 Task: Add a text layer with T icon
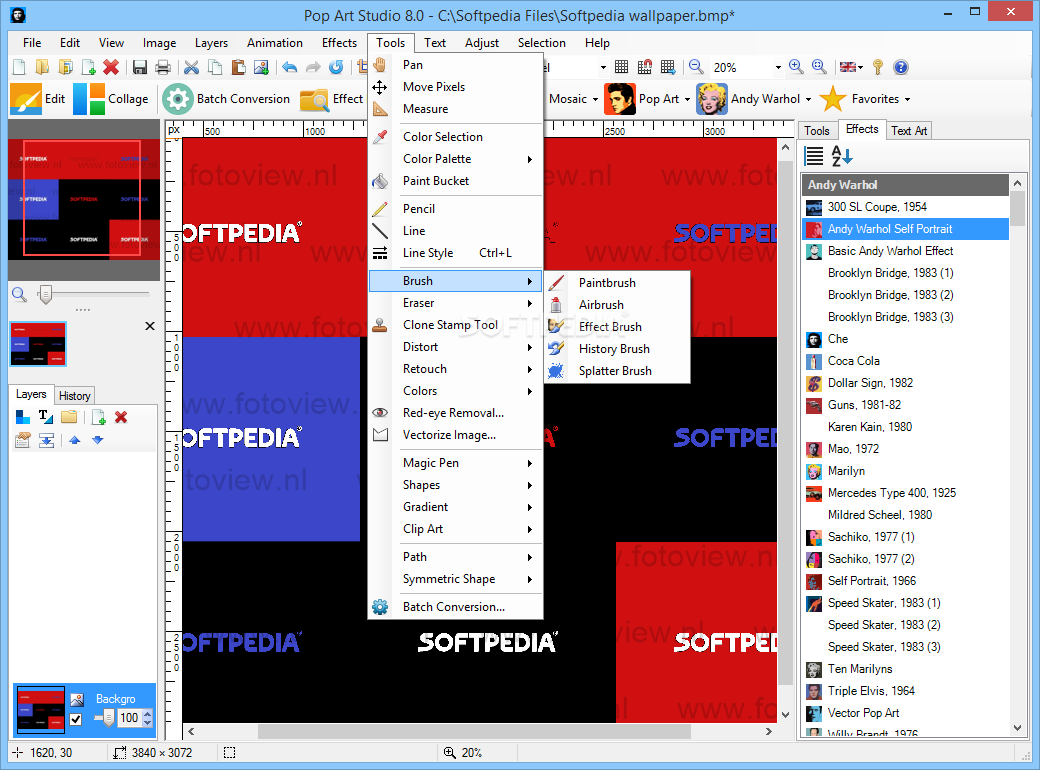click(x=46, y=417)
